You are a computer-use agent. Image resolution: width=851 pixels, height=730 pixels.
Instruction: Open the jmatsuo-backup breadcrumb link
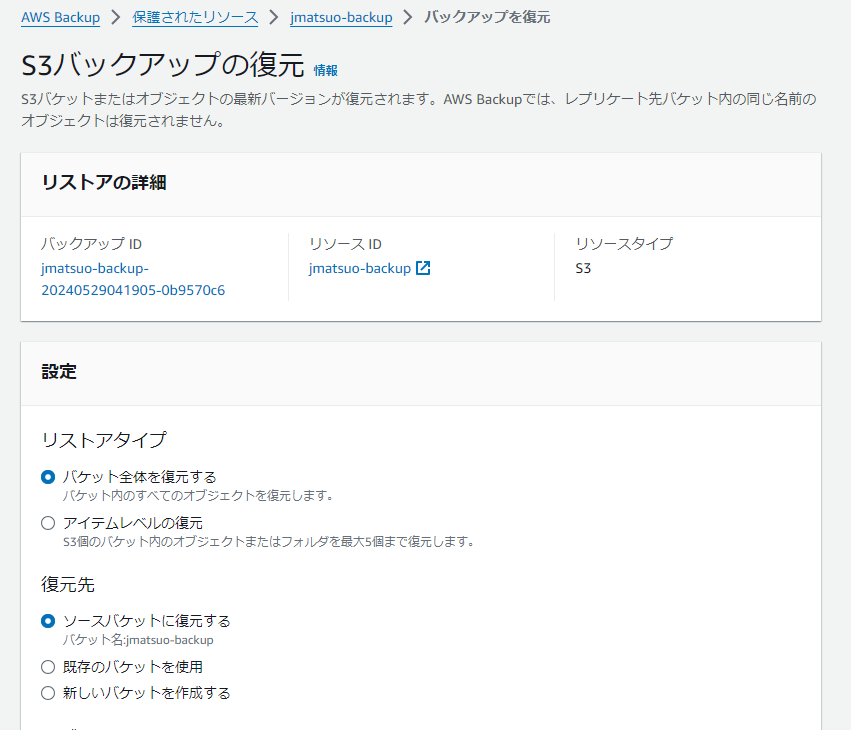341,17
